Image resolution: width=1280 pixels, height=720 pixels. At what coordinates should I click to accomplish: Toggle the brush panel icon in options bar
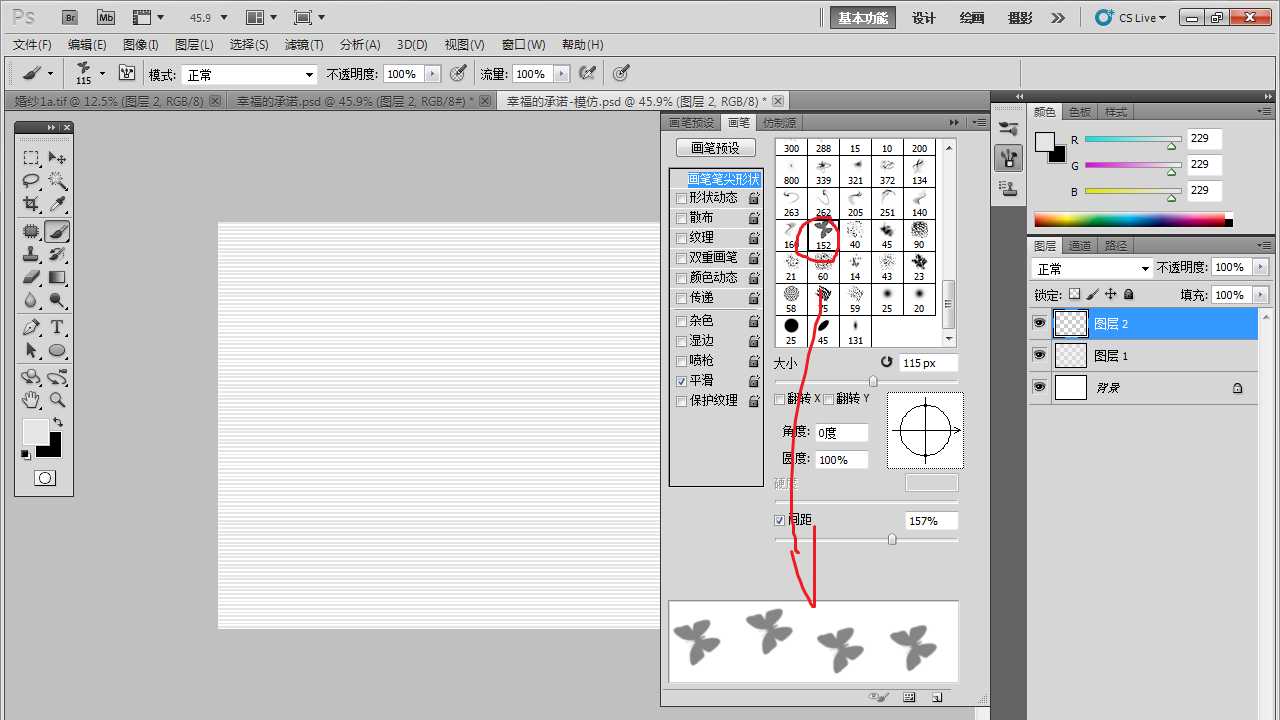(x=127, y=73)
